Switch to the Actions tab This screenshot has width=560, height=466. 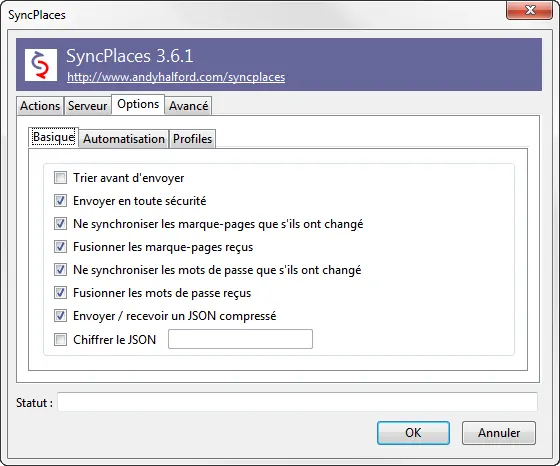(x=40, y=106)
